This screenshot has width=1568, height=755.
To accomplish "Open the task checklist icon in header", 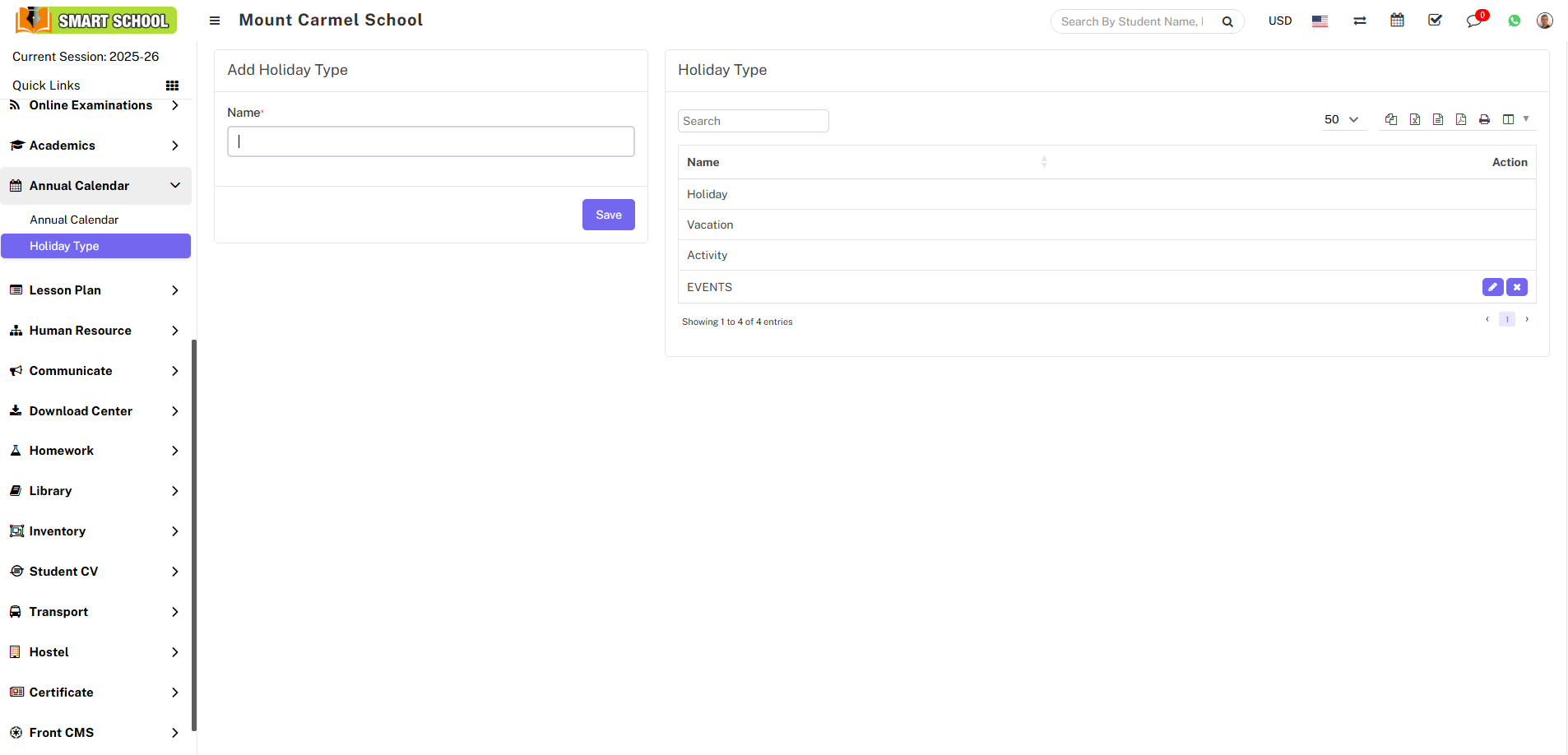I will (x=1435, y=21).
